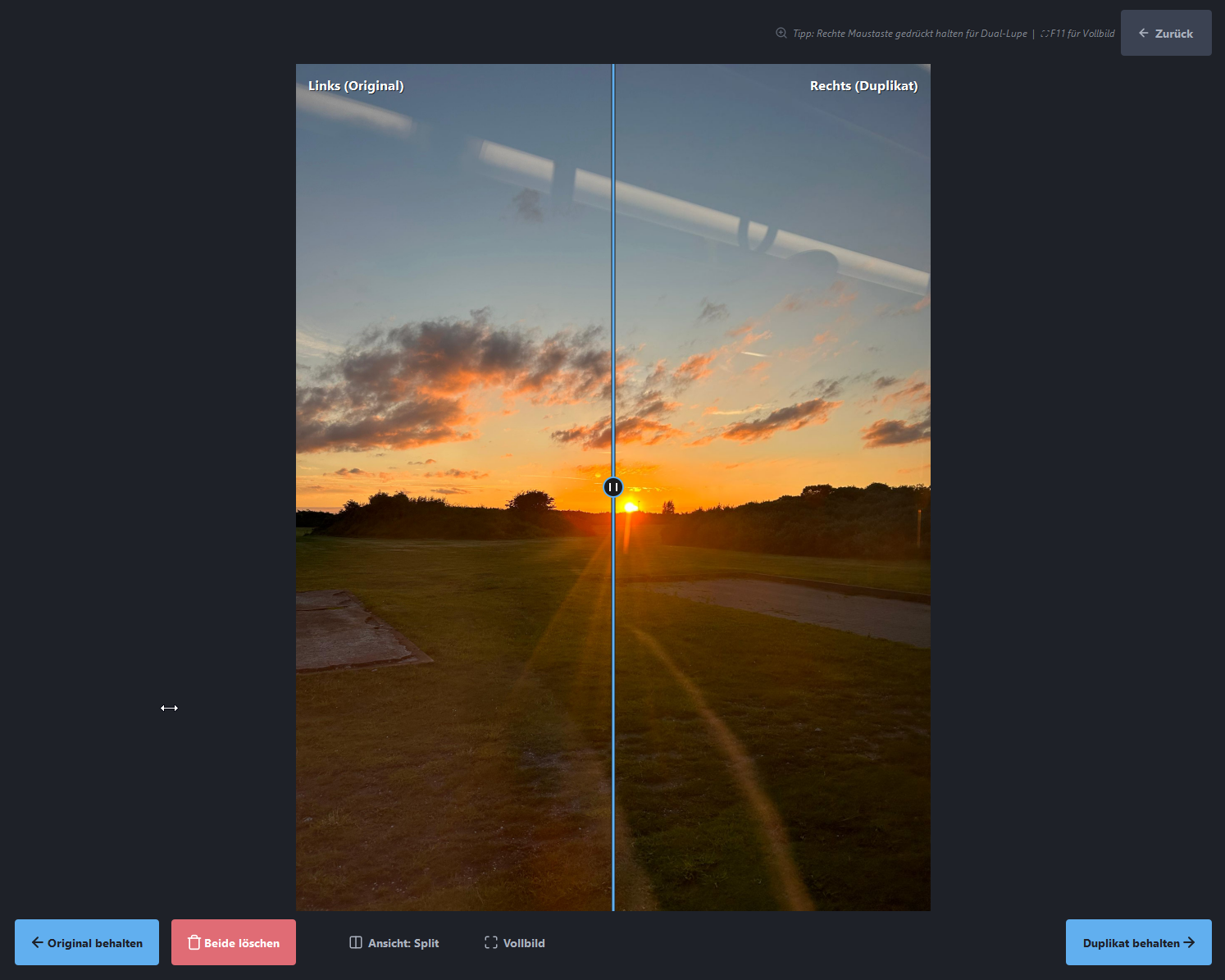This screenshot has width=1225, height=980.
Task: Click the fullscreen brackets icon beside Vollbild
Action: (x=491, y=942)
